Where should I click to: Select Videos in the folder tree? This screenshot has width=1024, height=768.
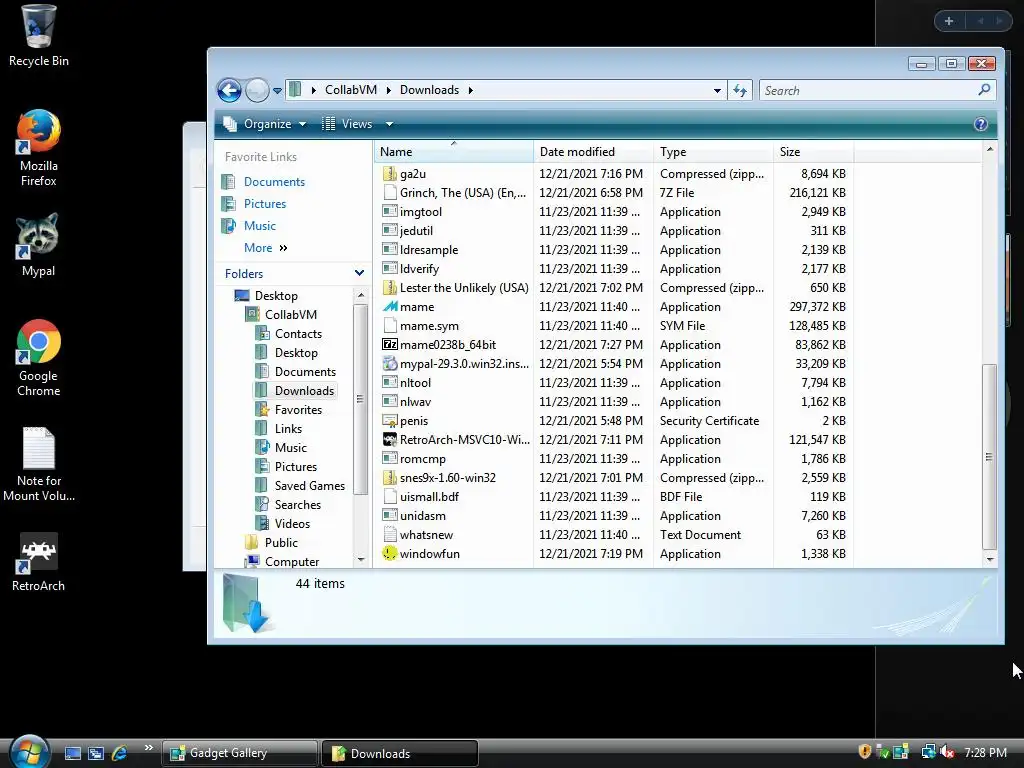pyautogui.click(x=292, y=524)
